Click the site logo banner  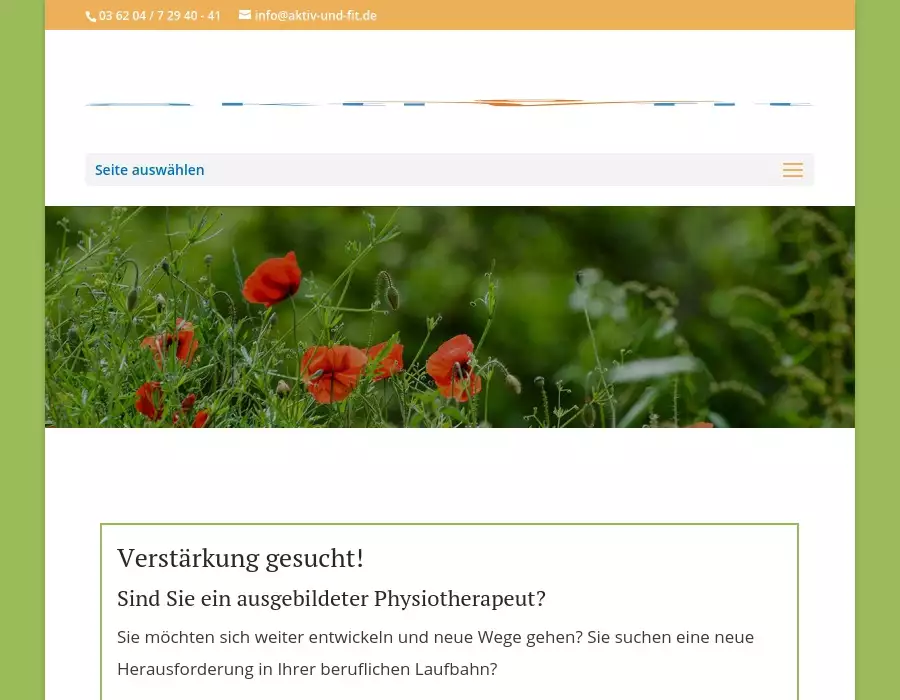tap(449, 102)
